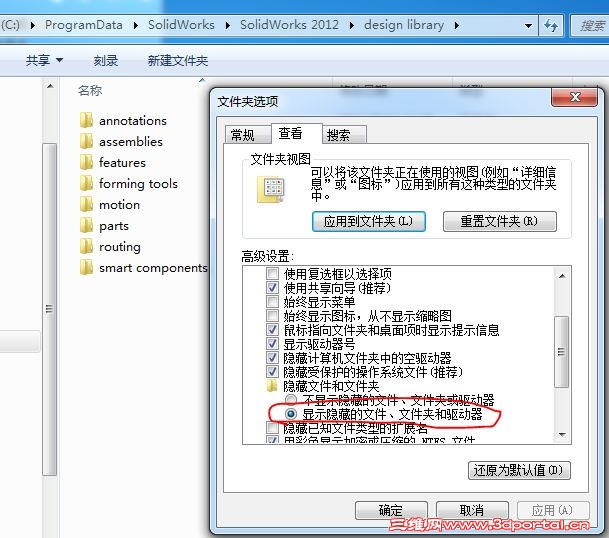Toggle 使用共享向导(推荐) checkbox
The height and width of the screenshot is (538, 609).
point(272,287)
